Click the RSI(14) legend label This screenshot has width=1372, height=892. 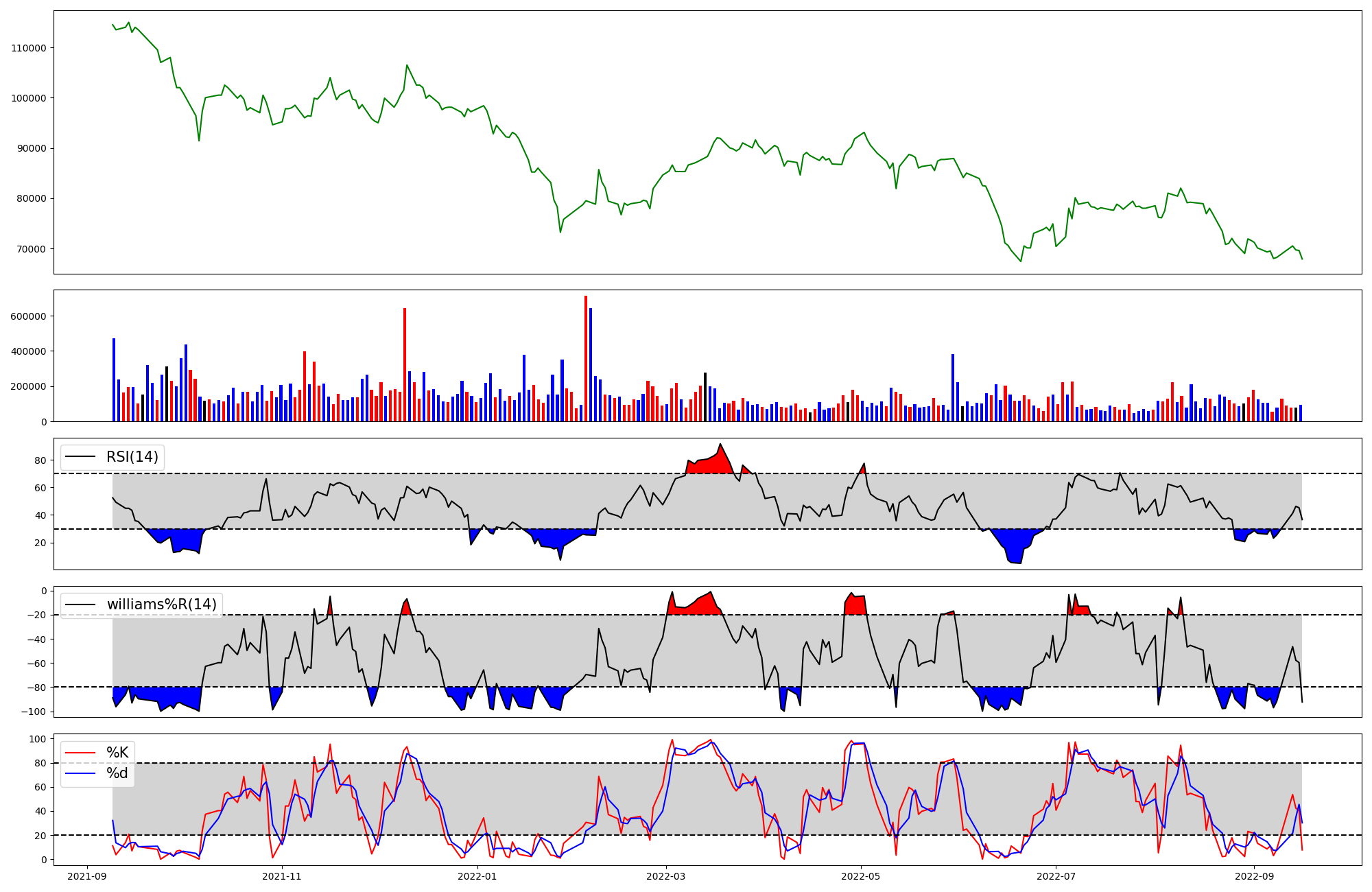(x=132, y=457)
